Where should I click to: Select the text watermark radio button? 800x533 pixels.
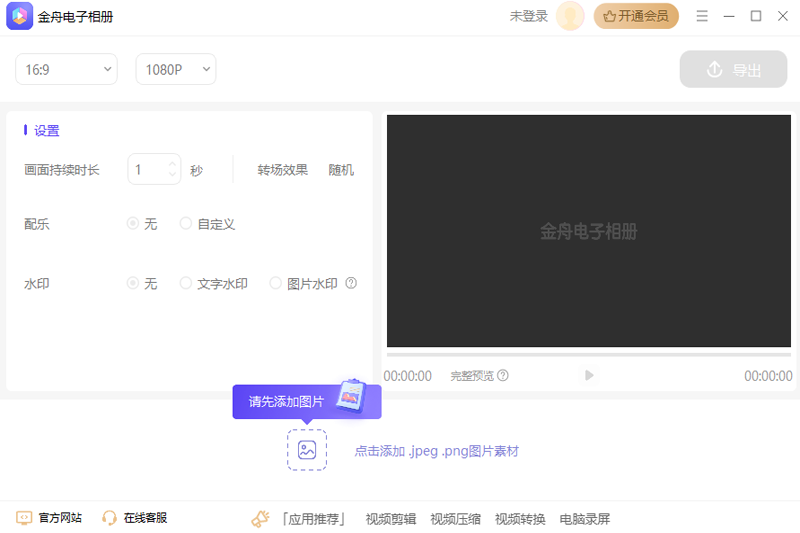click(x=186, y=283)
